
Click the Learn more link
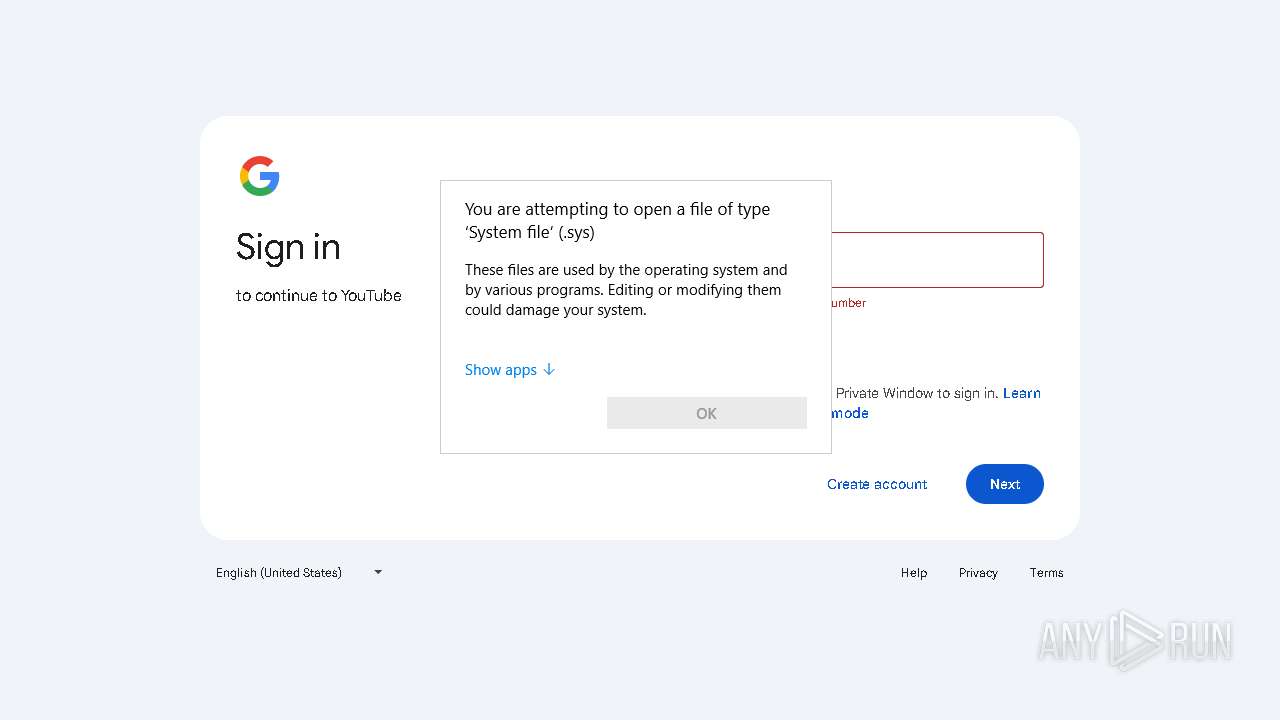[1021, 393]
